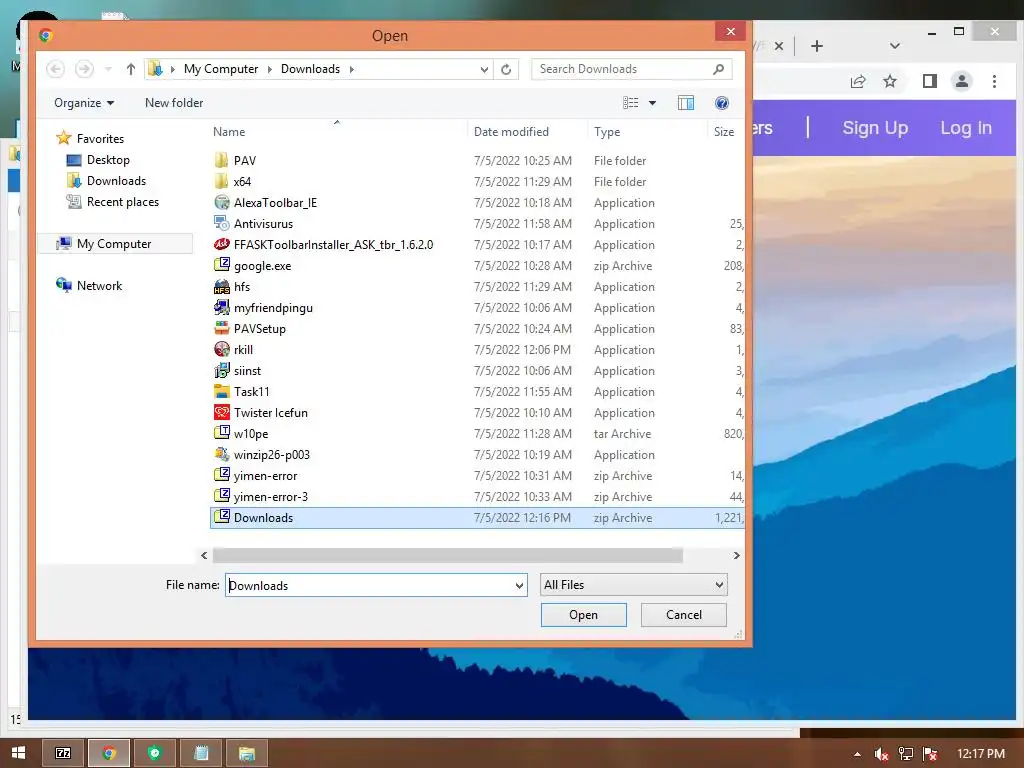Select Desktop in the Favorites list
The image size is (1024, 768).
pos(108,159)
